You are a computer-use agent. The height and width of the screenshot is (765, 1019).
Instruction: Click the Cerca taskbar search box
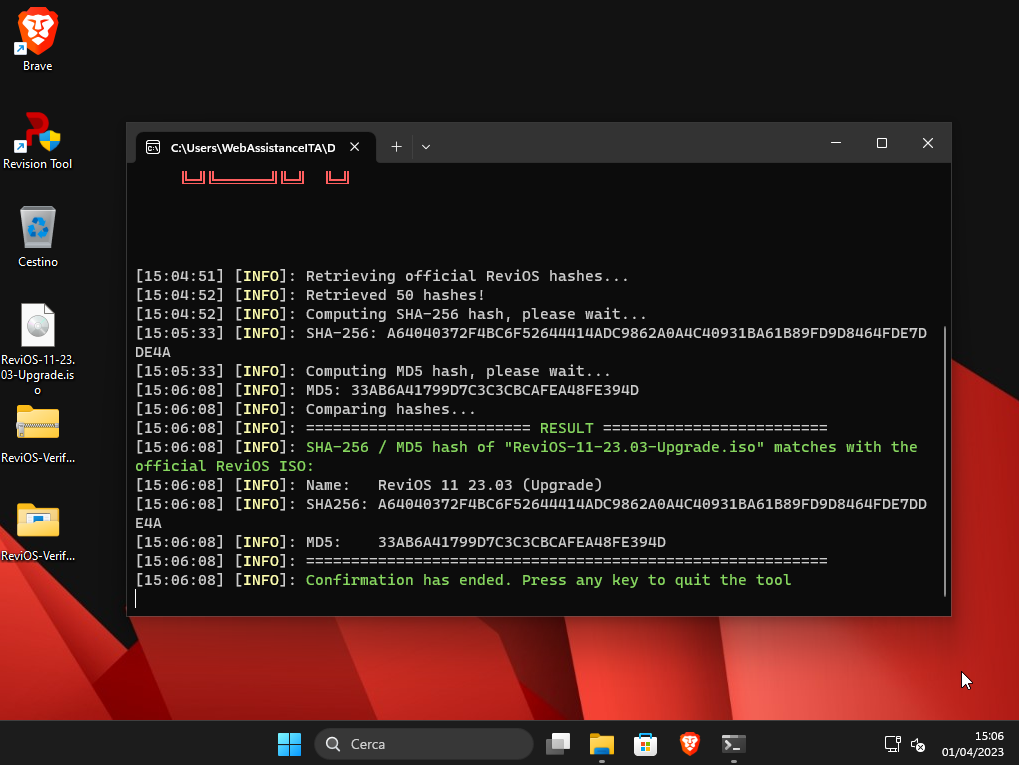(x=424, y=744)
